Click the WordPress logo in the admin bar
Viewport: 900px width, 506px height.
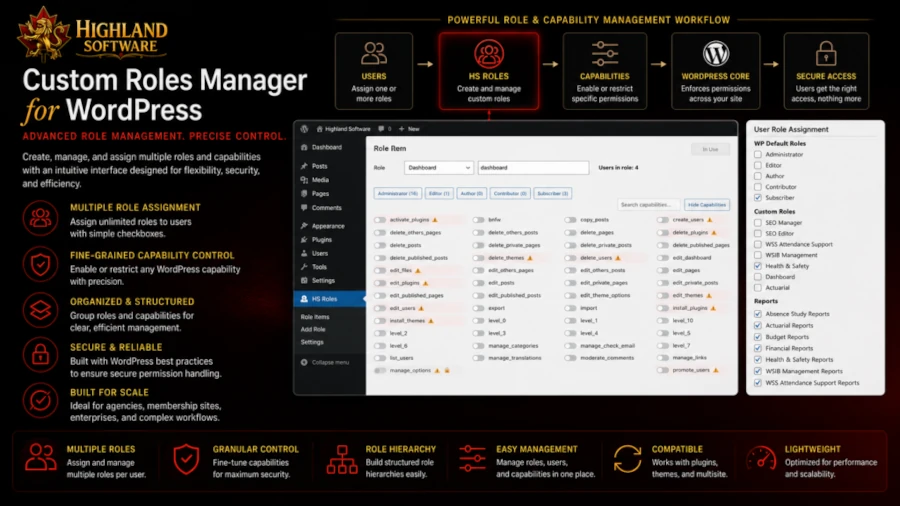(x=304, y=129)
